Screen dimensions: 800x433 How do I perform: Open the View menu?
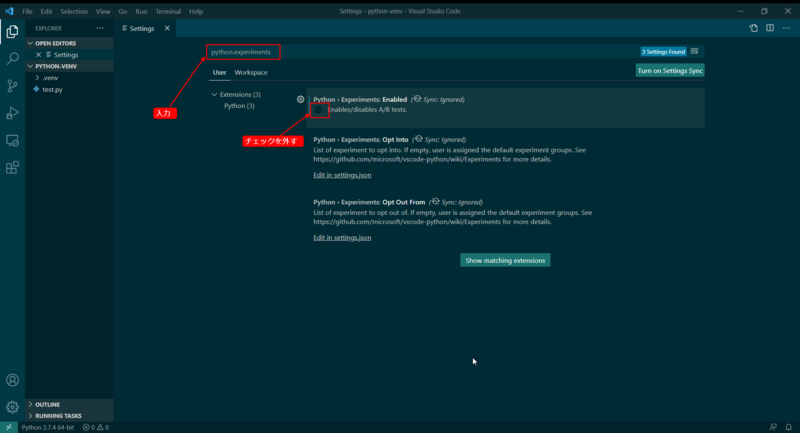103,11
